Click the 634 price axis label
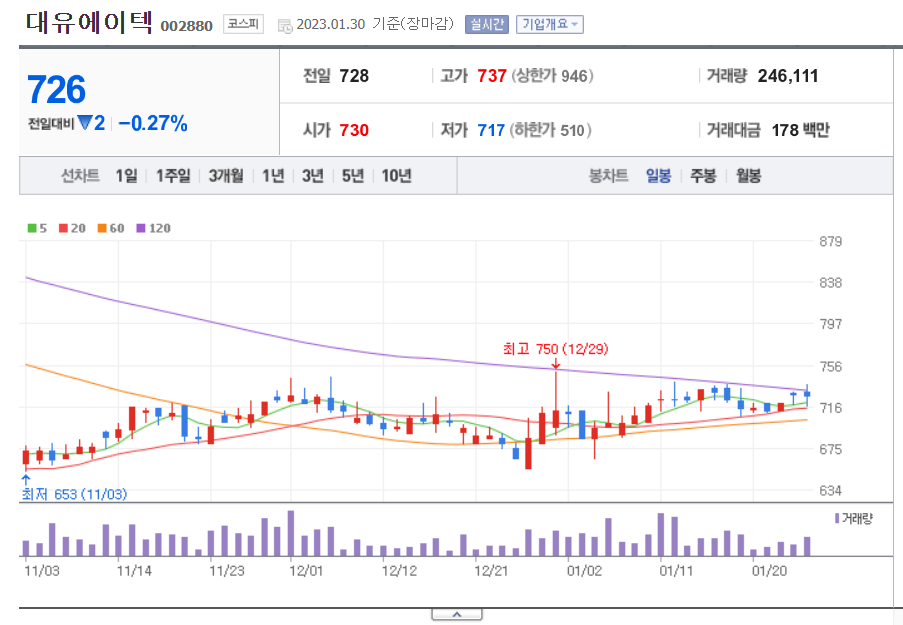Viewport: 903px width, 625px height. click(x=830, y=491)
